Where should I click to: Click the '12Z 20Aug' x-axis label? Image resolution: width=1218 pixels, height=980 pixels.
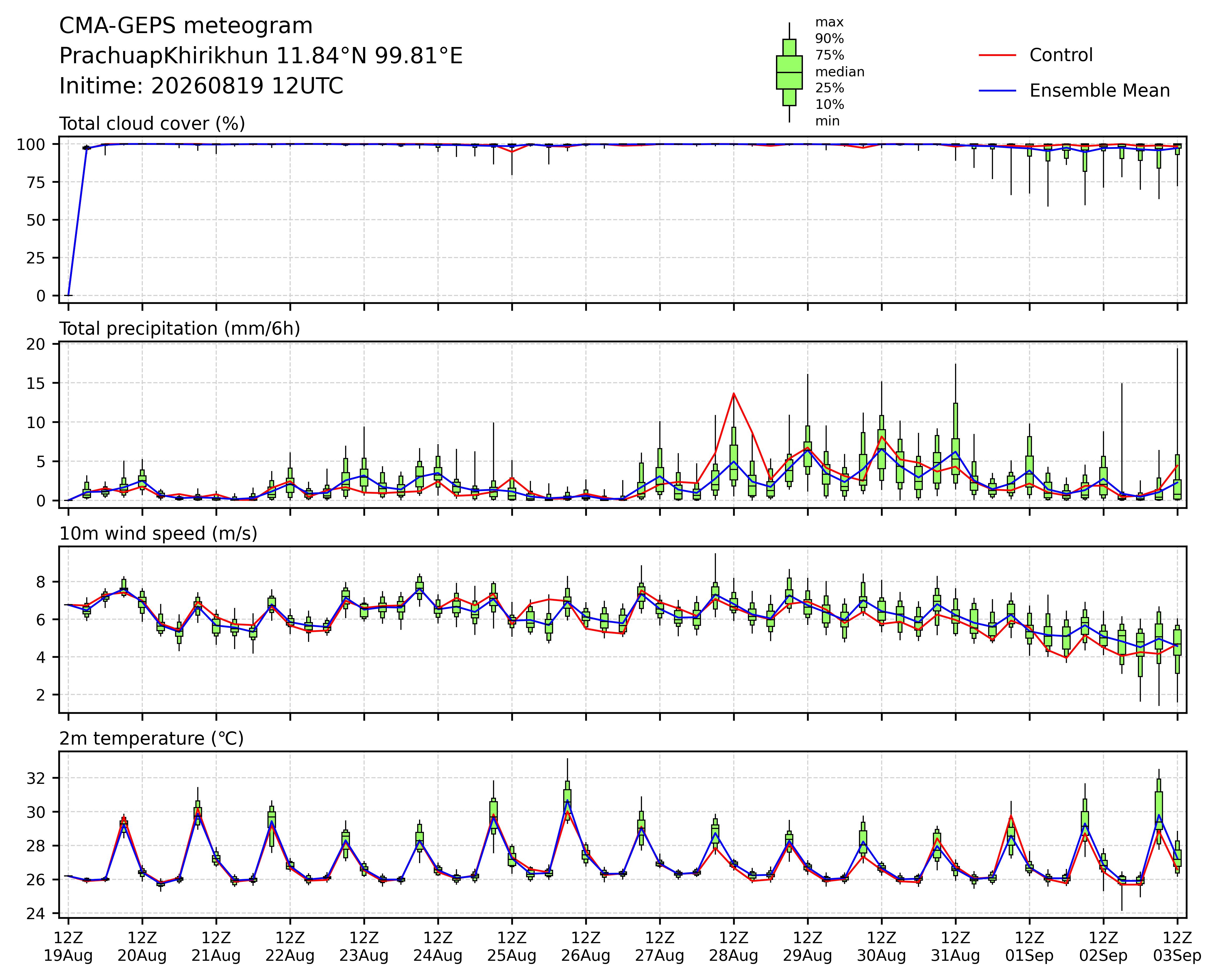pyautogui.click(x=142, y=947)
